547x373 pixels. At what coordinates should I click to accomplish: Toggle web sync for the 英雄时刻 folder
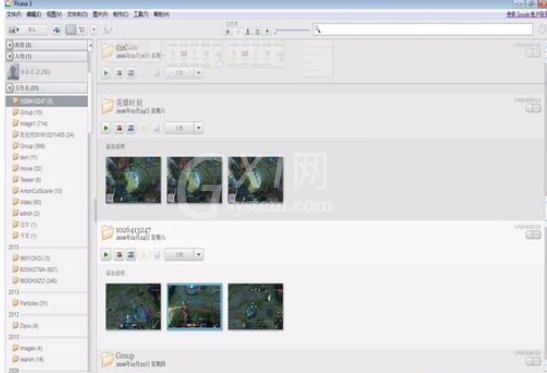click(x=533, y=108)
